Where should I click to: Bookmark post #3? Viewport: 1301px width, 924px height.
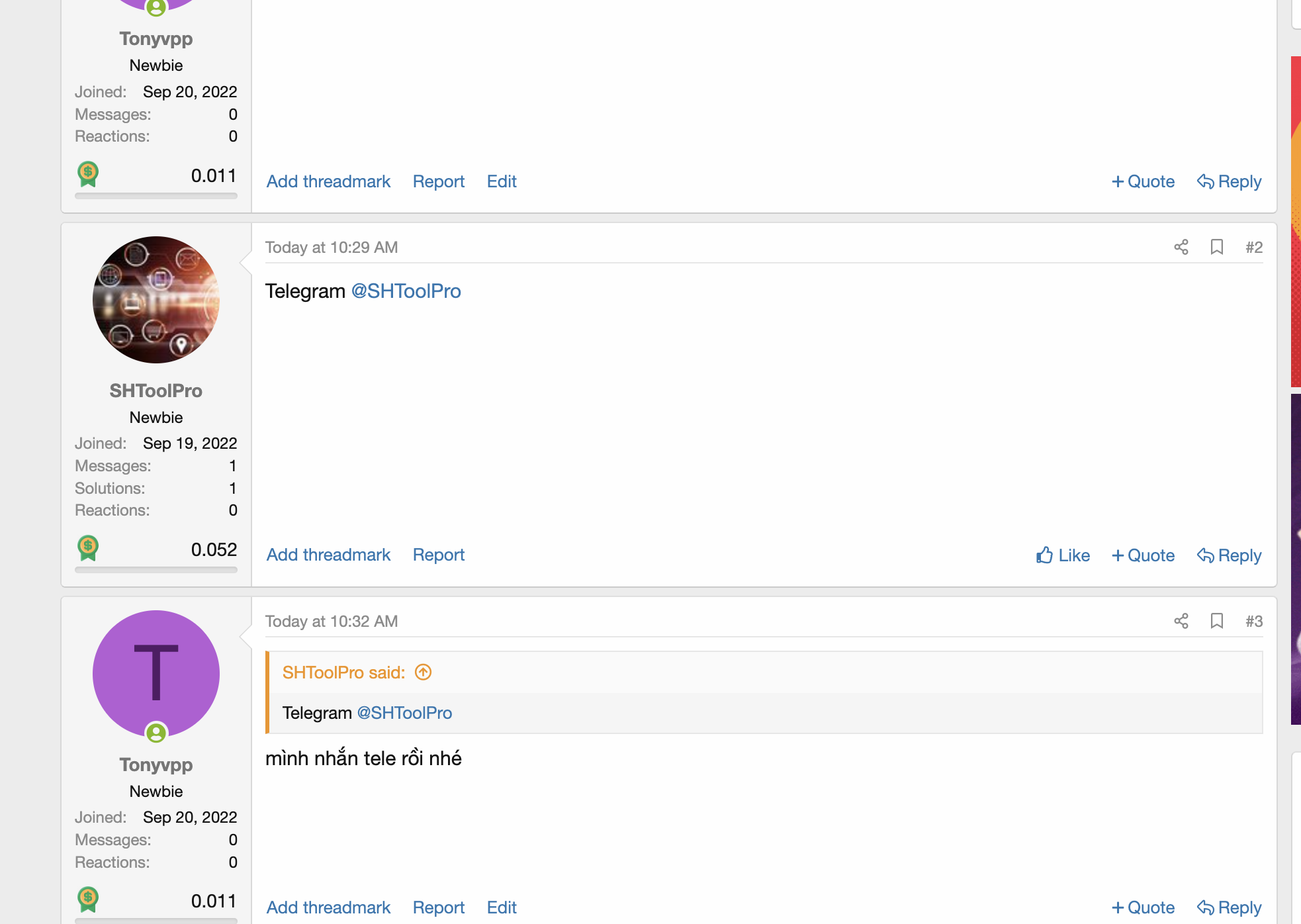point(1216,621)
